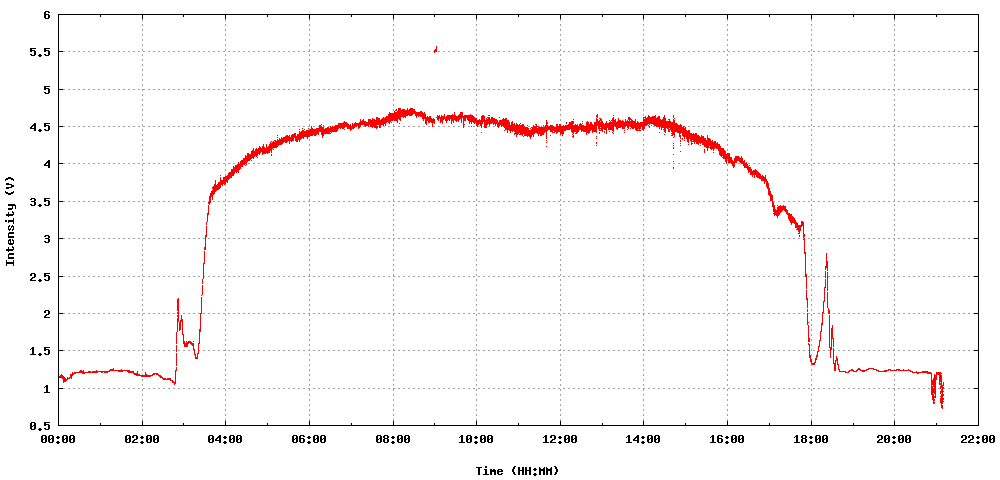Click the "0.5" intensity tick label

[41, 425]
